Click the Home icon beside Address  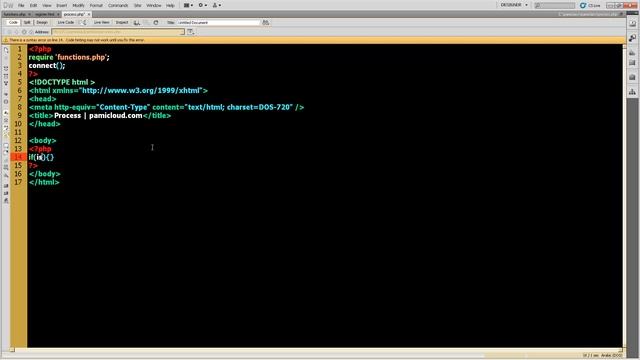point(31,32)
